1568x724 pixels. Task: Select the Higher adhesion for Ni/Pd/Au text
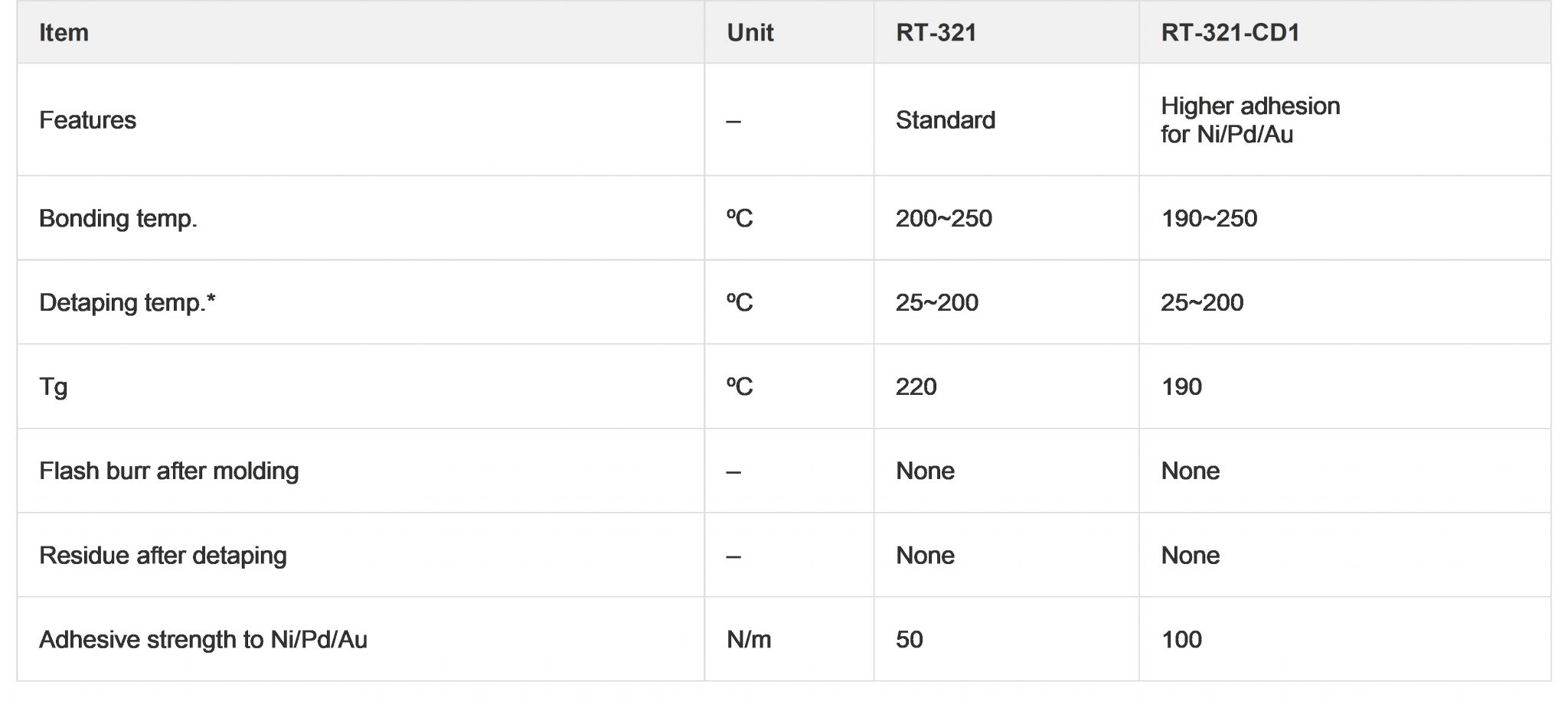(x=1249, y=120)
